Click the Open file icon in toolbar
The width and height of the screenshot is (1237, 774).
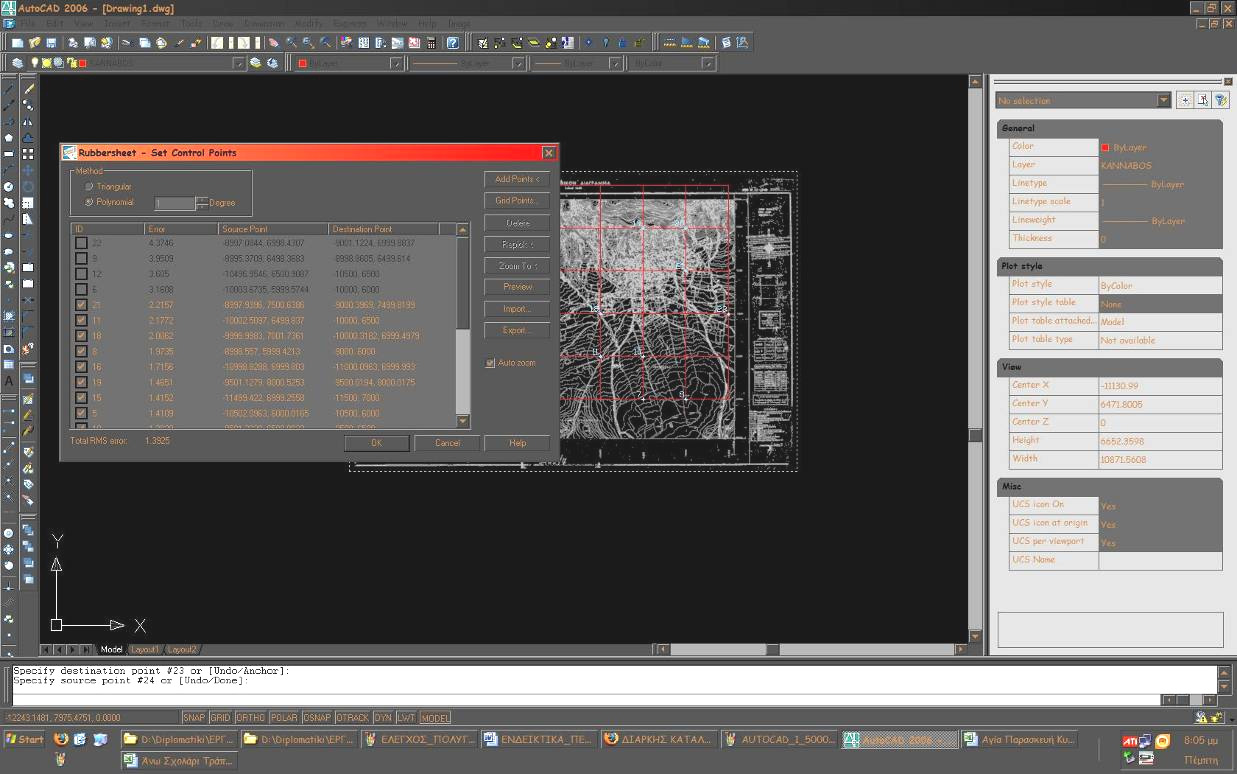(34, 43)
